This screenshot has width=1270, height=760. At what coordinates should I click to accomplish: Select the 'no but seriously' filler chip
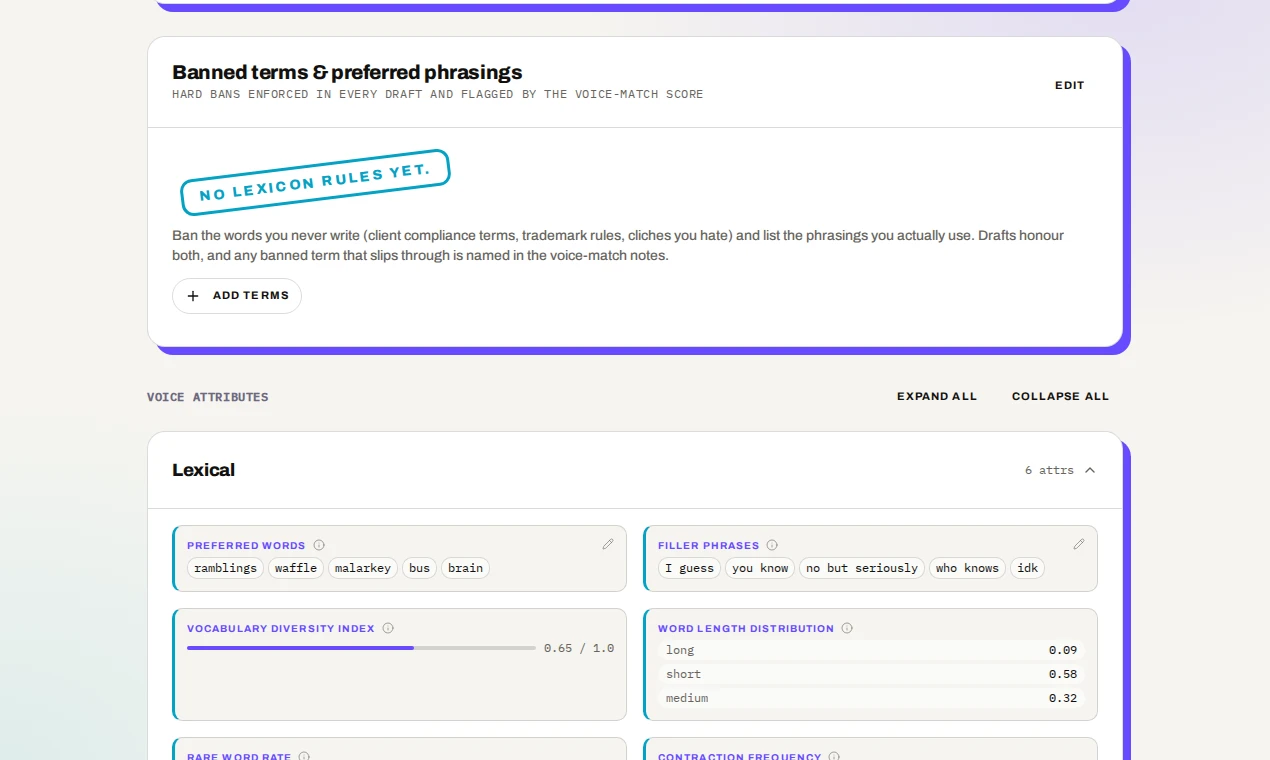pyautogui.click(x=862, y=568)
